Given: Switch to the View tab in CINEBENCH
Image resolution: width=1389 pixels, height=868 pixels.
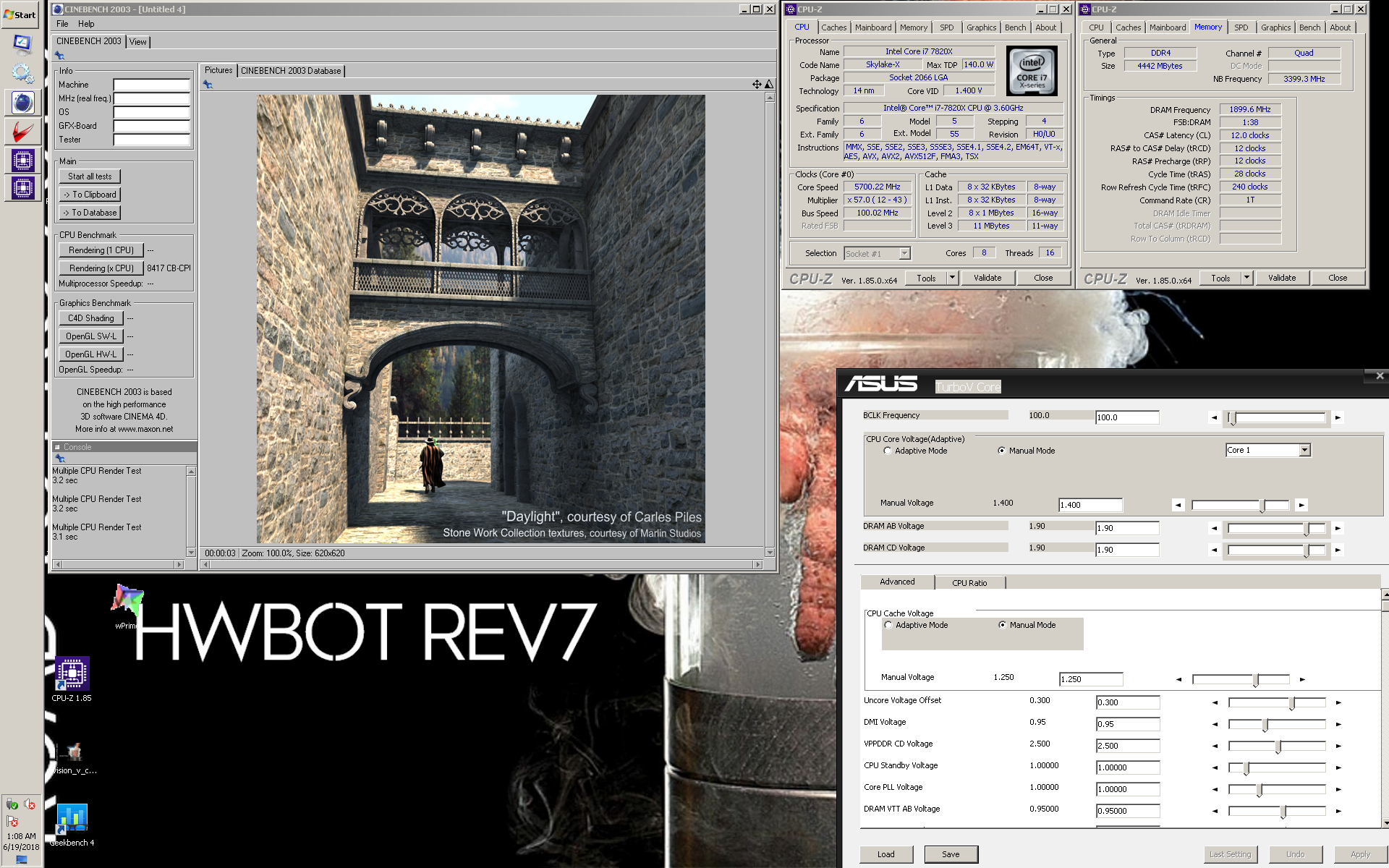Looking at the screenshot, I should pos(138,42).
